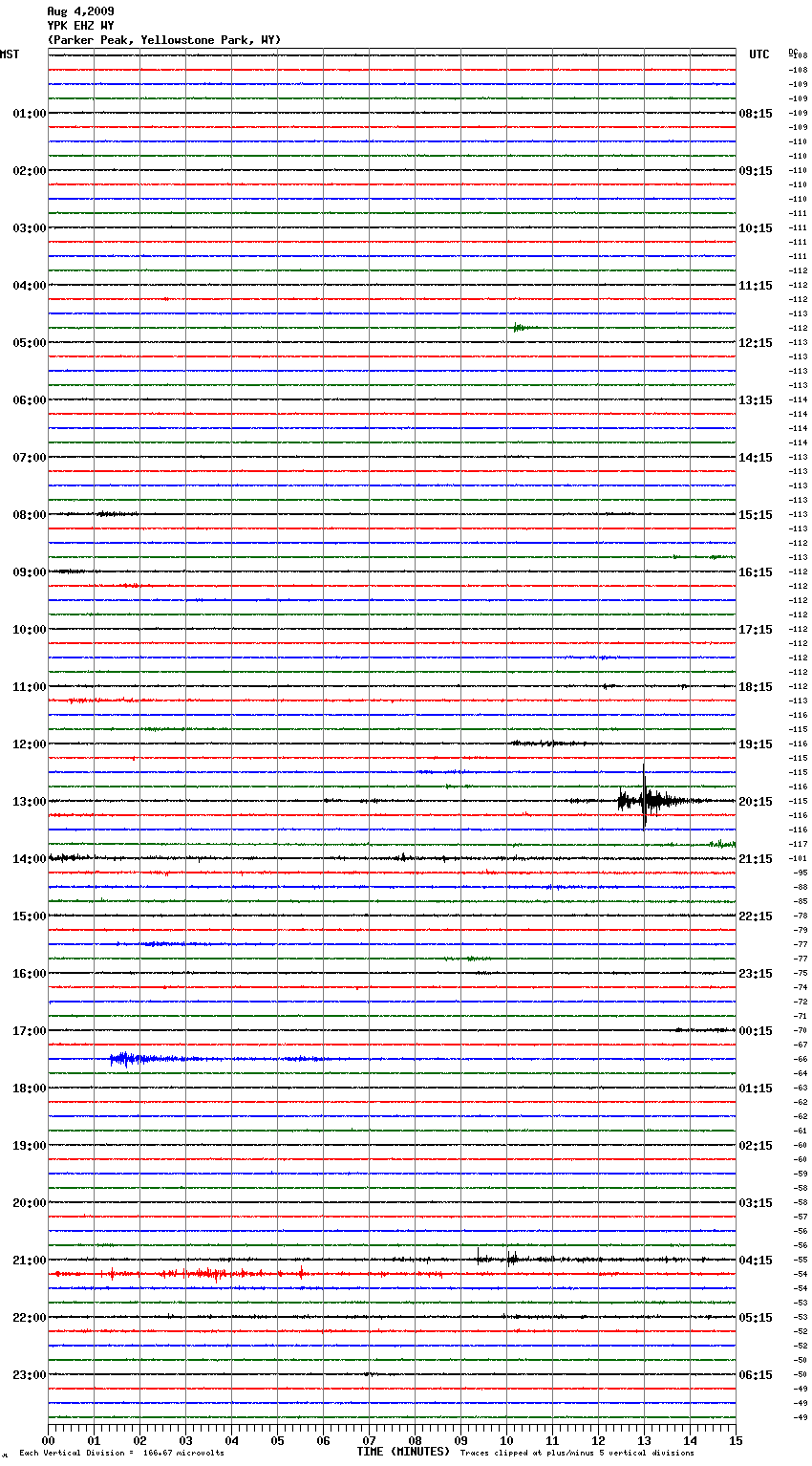812x1466 pixels.
Task: Click the 17:00 MST time label
Action: pyautogui.click(x=30, y=1031)
